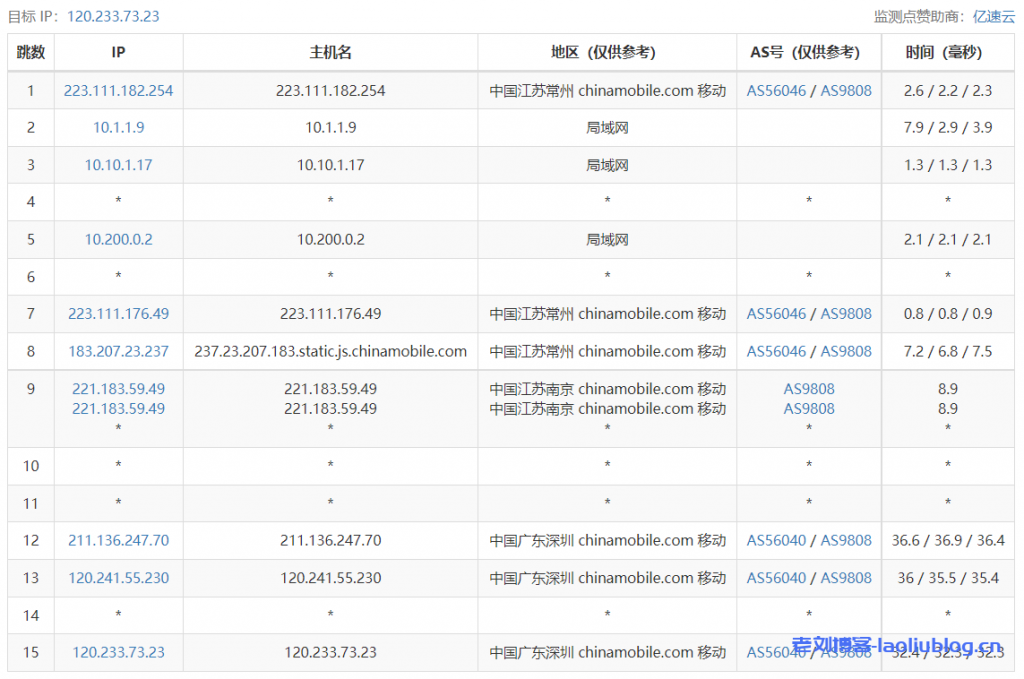Open the target IP link 120.233.73.23 at top
This screenshot has height=679, width=1024.
(x=113, y=16)
